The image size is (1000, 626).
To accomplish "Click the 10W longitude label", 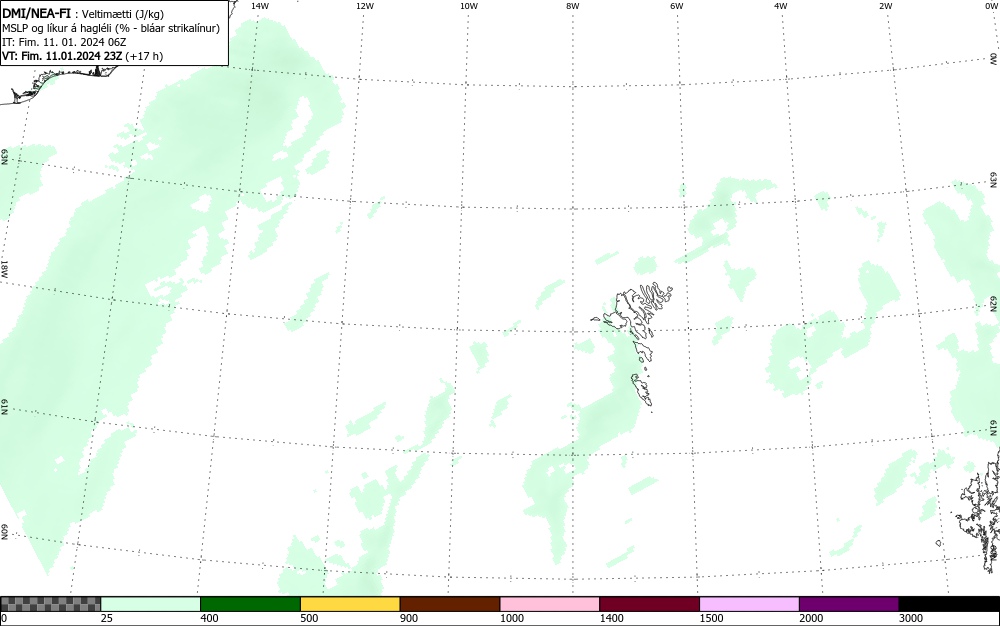I will tap(469, 6).
